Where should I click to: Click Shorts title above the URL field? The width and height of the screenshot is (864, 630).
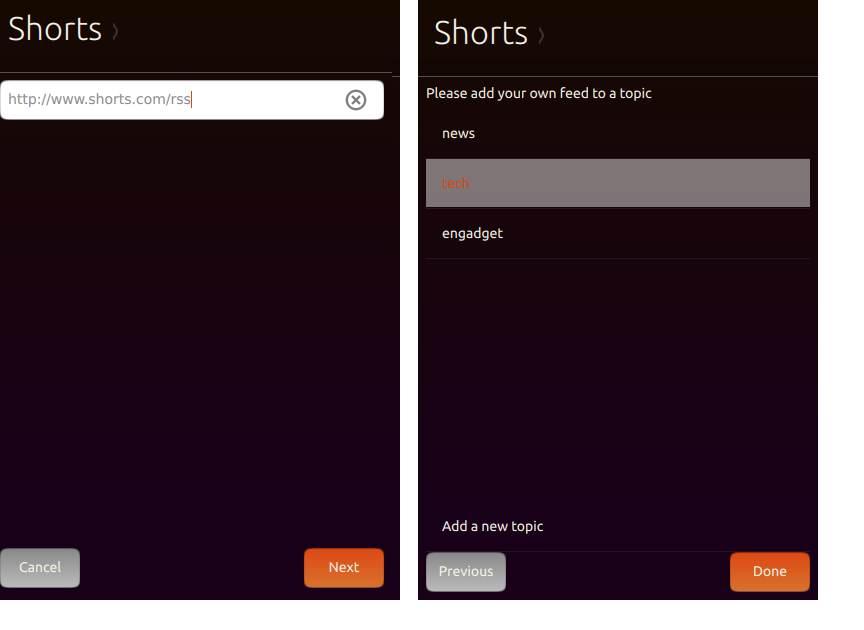click(x=55, y=29)
